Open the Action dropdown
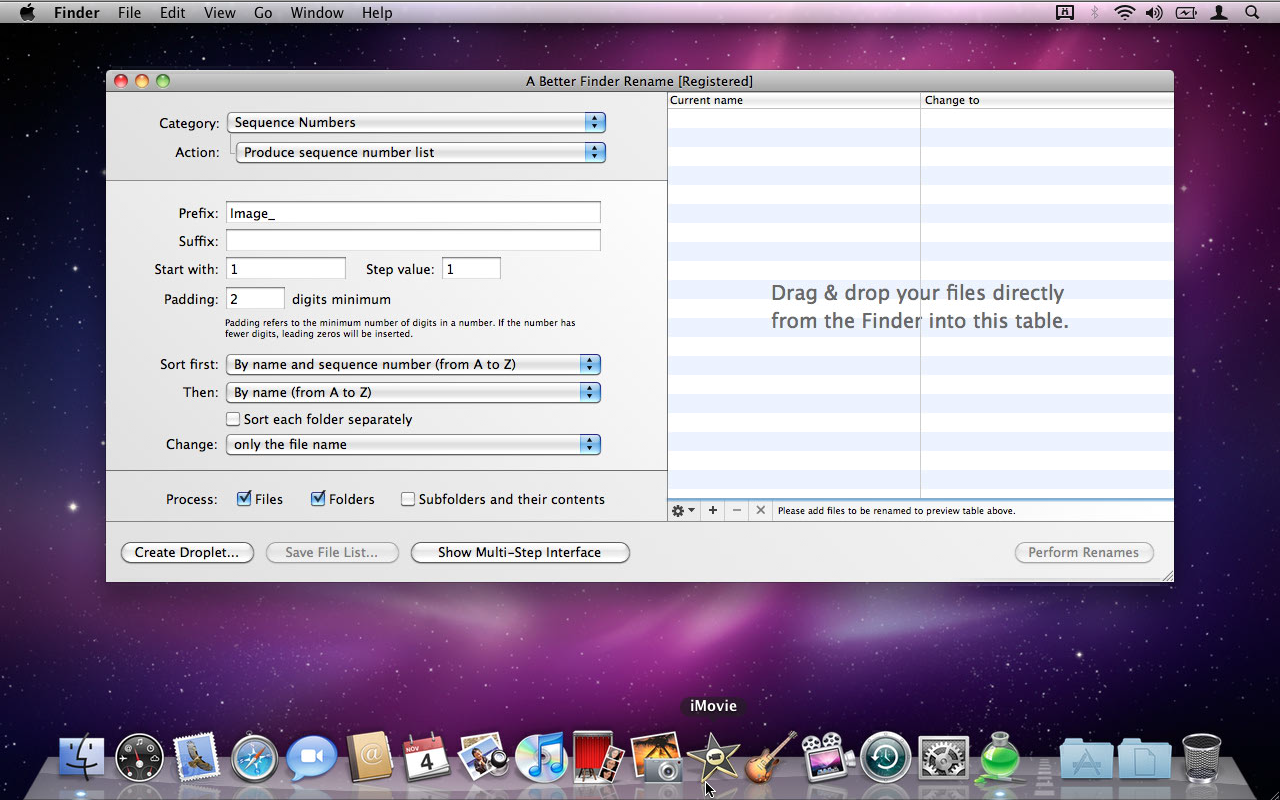Viewport: 1280px width, 800px height. coord(421,152)
